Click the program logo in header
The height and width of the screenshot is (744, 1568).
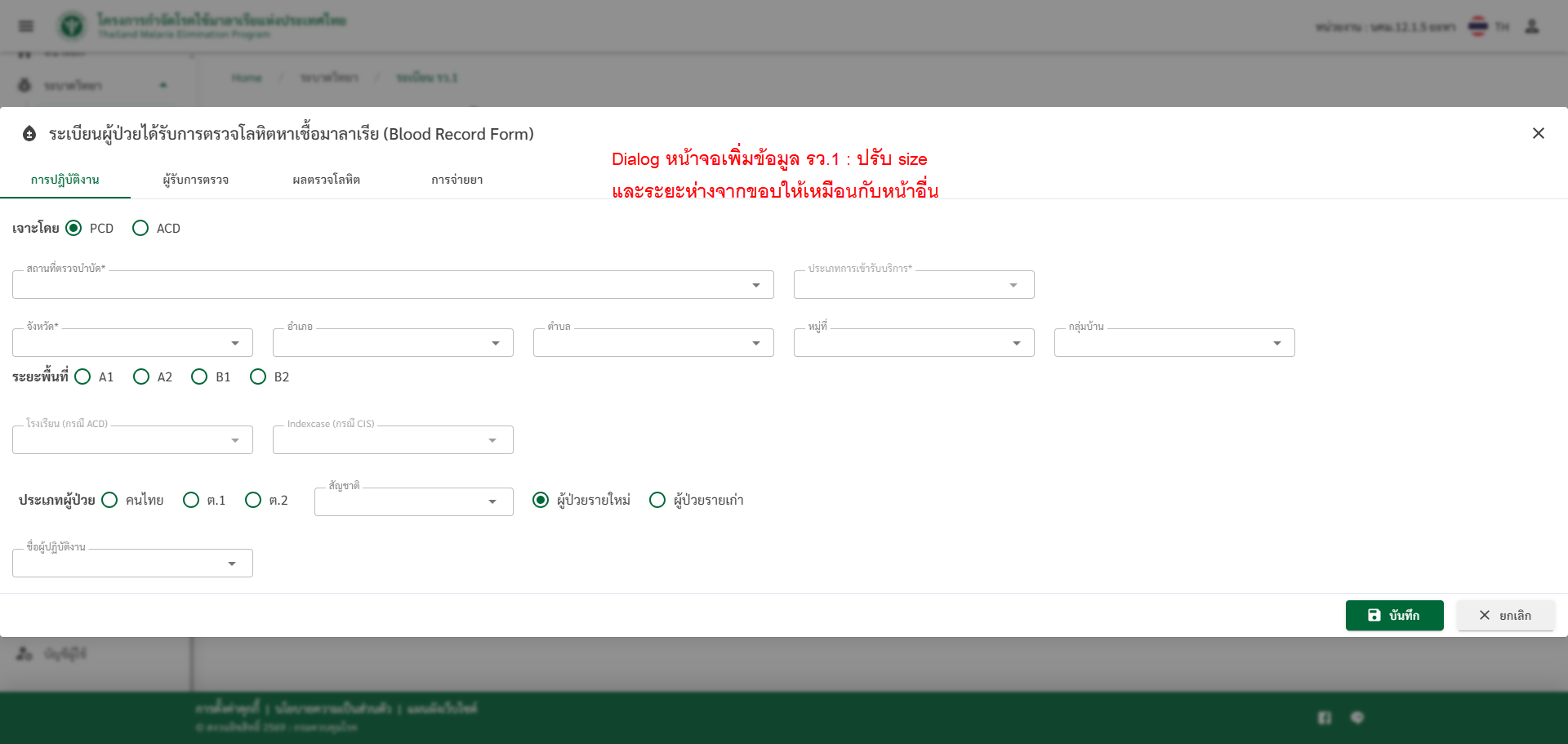[72, 26]
